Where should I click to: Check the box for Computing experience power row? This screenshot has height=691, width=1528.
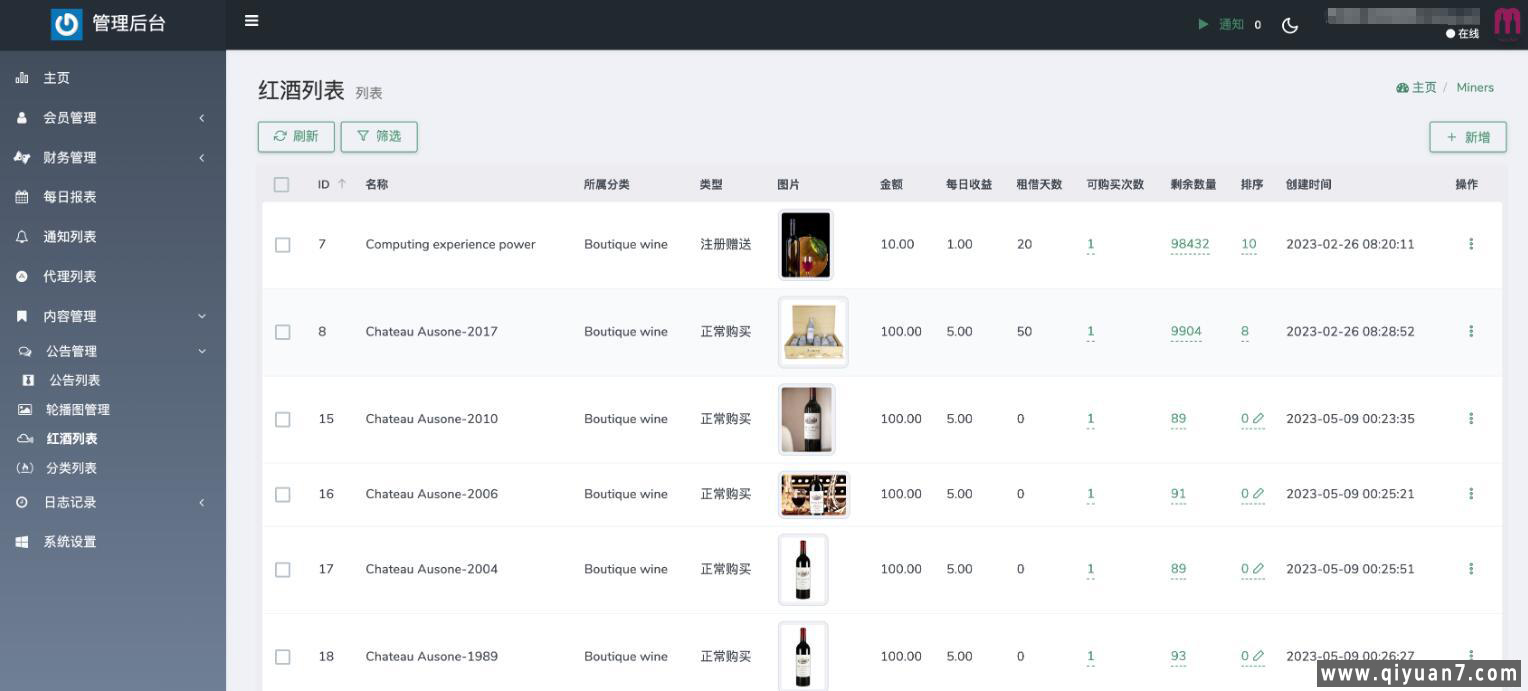(282, 245)
